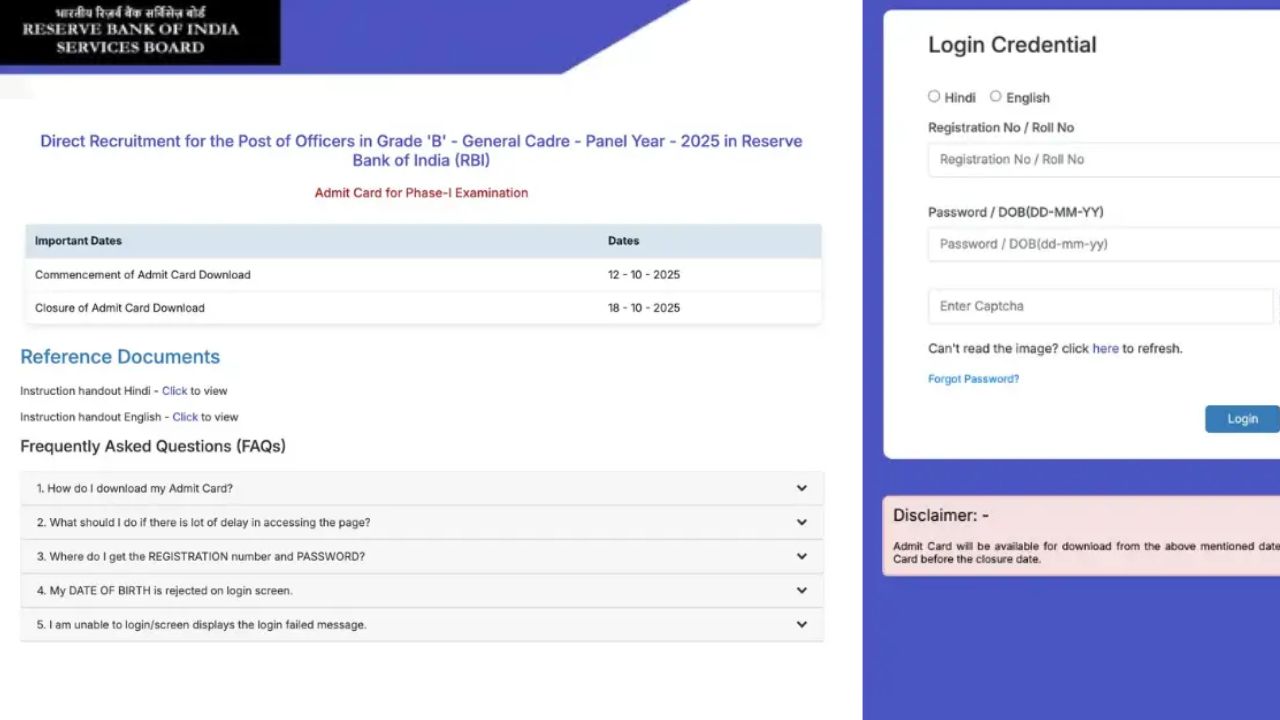The width and height of the screenshot is (1280, 720).
Task: Click 'Commencement of Admit Card Download' cell
Action: point(143,275)
